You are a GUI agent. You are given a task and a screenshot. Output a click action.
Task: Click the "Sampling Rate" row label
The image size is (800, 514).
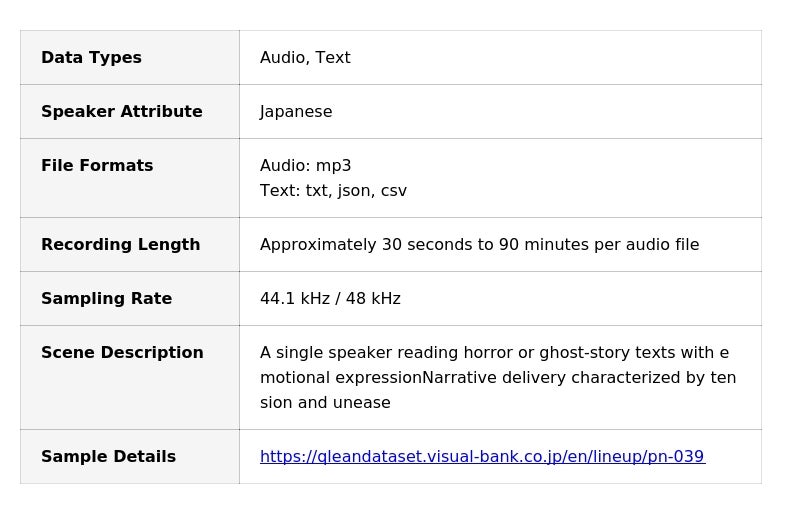point(106,299)
